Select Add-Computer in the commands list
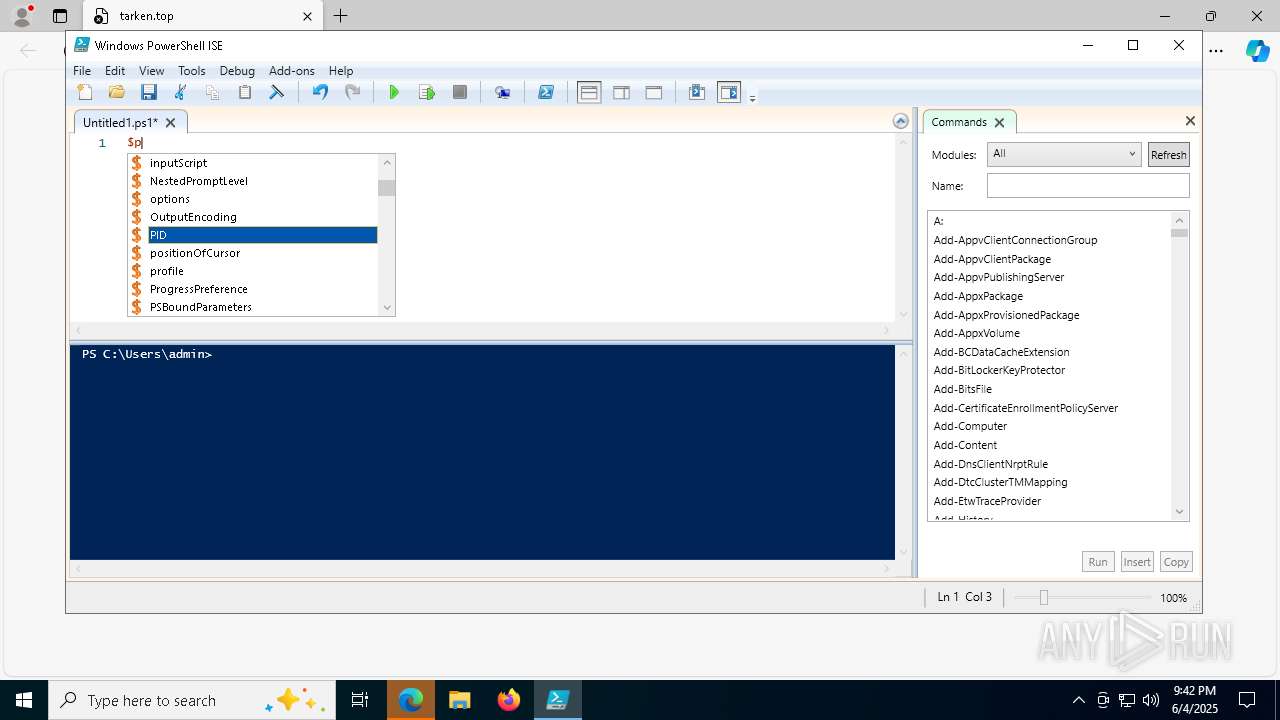This screenshot has width=1280, height=720. 970,426
